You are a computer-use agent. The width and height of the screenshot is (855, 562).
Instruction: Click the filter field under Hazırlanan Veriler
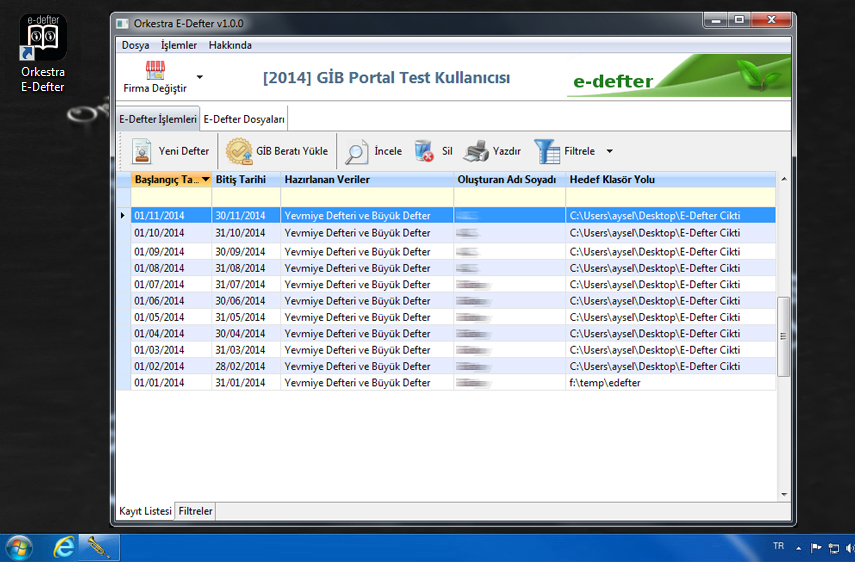click(x=366, y=197)
